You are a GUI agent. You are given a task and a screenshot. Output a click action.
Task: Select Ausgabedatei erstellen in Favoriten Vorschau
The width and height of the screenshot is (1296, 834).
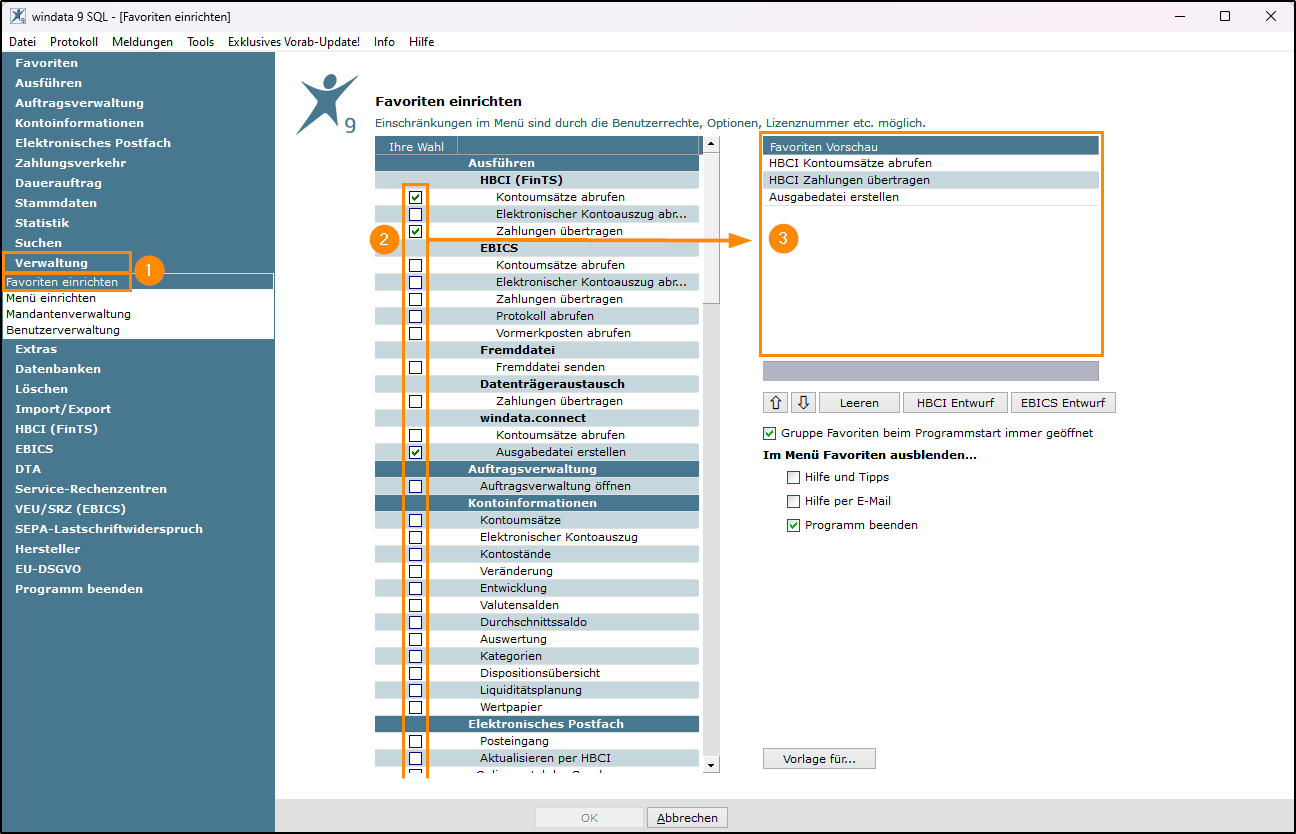coord(930,197)
